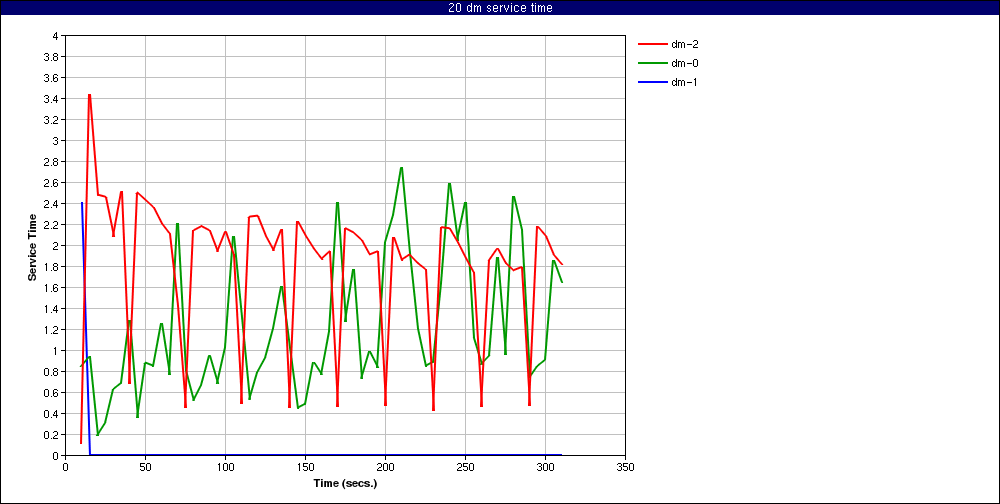Click the red dm-2 peak near 3.4
The image size is (1000, 504).
89,95
